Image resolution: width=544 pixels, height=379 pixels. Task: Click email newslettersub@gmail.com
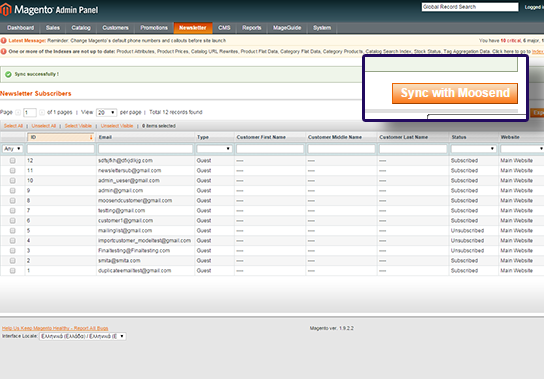point(129,171)
